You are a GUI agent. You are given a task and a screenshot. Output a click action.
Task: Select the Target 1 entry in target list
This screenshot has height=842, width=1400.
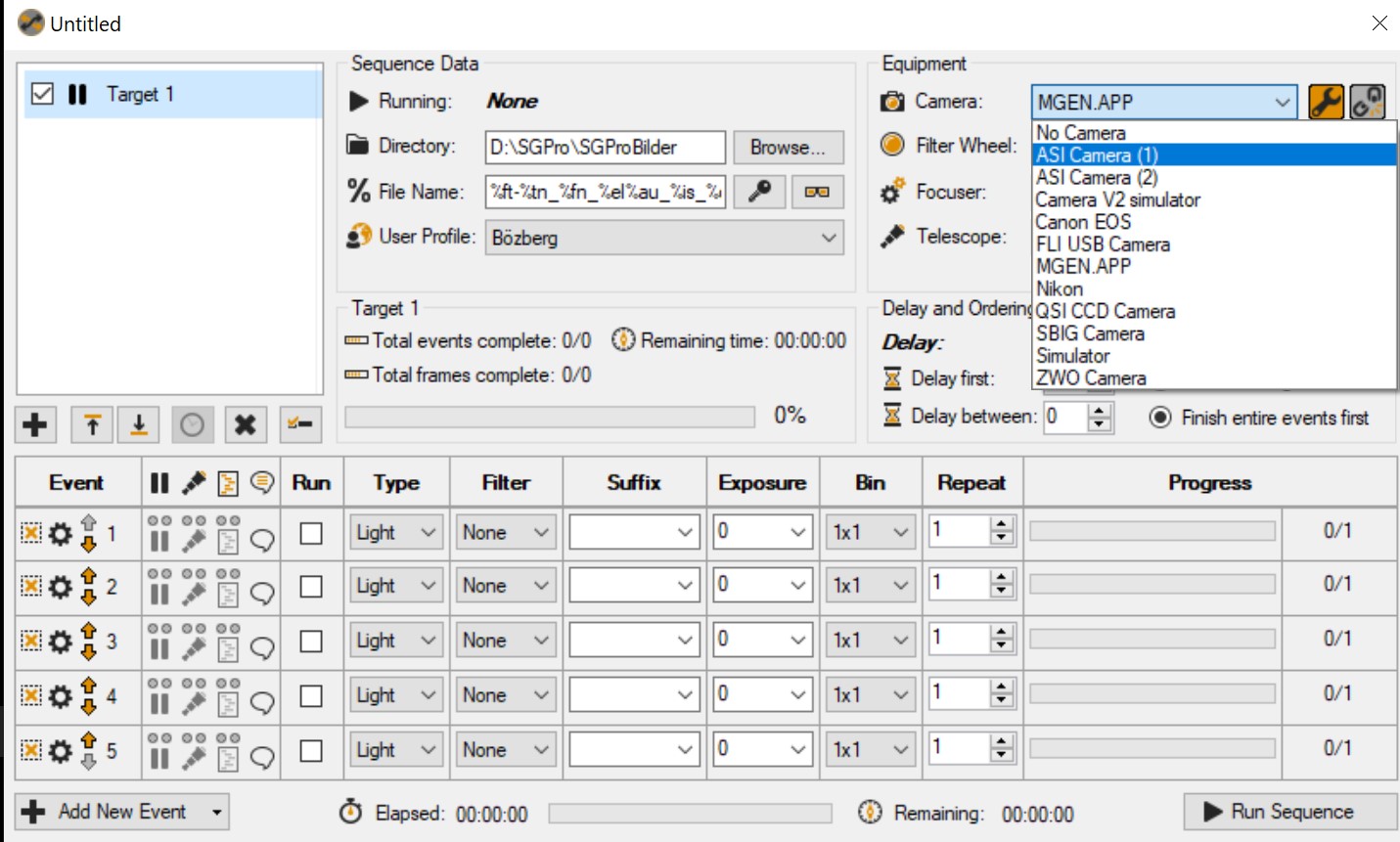[173, 94]
